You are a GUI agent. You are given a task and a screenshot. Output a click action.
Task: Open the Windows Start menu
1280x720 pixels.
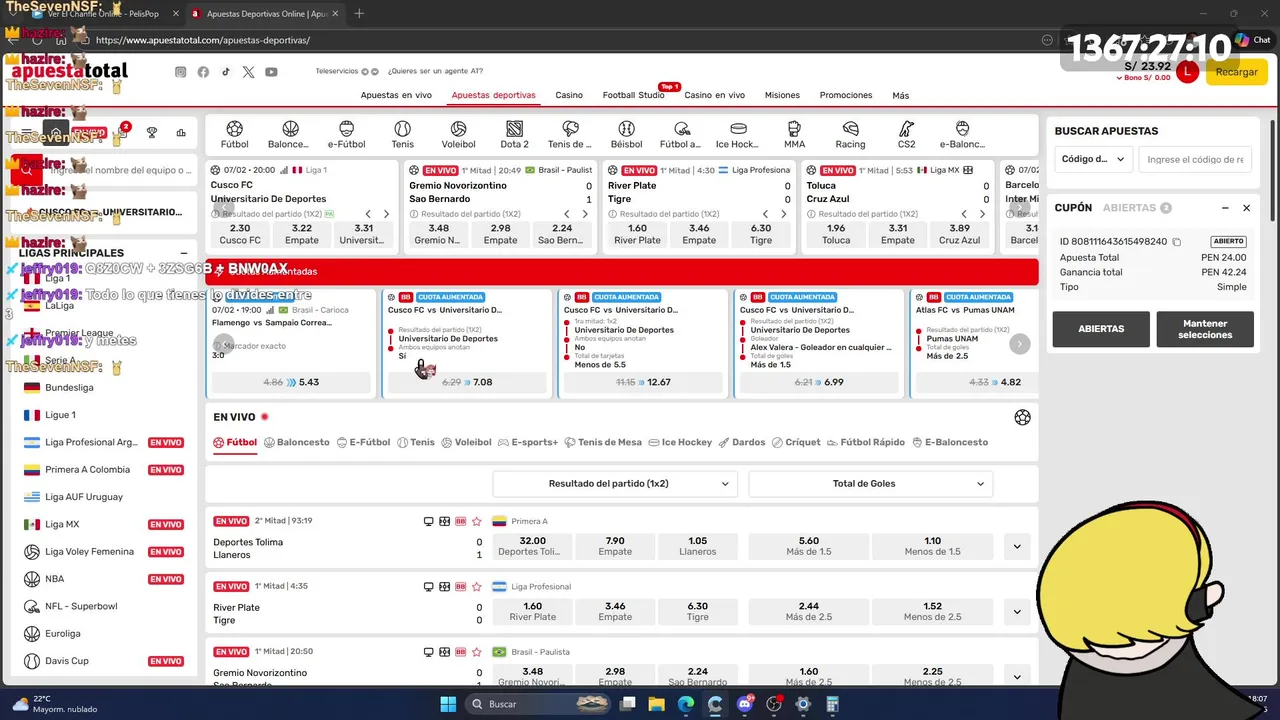point(448,704)
